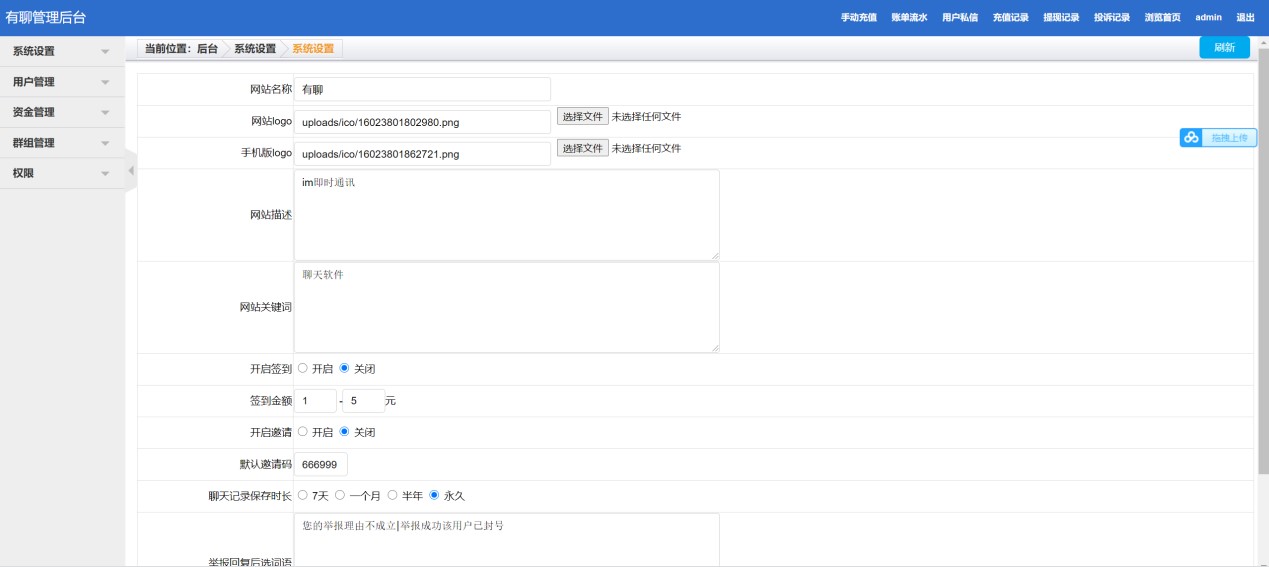1269x567 pixels.
Task: Choose 半年 for chat record retention
Action: pos(393,495)
